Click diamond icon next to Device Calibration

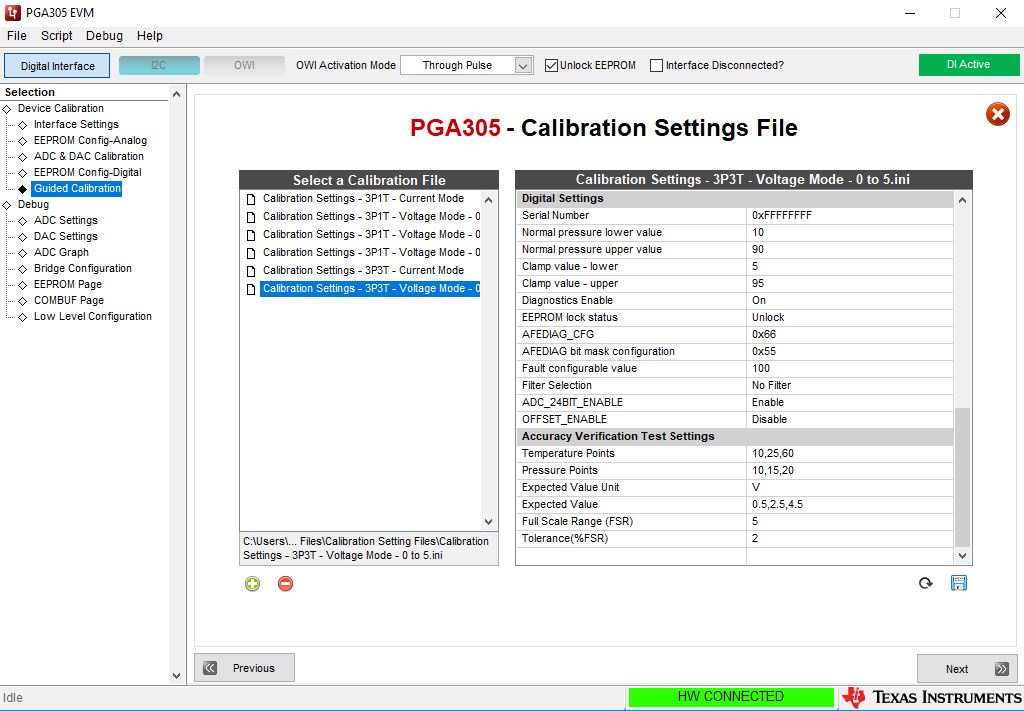click(7, 109)
